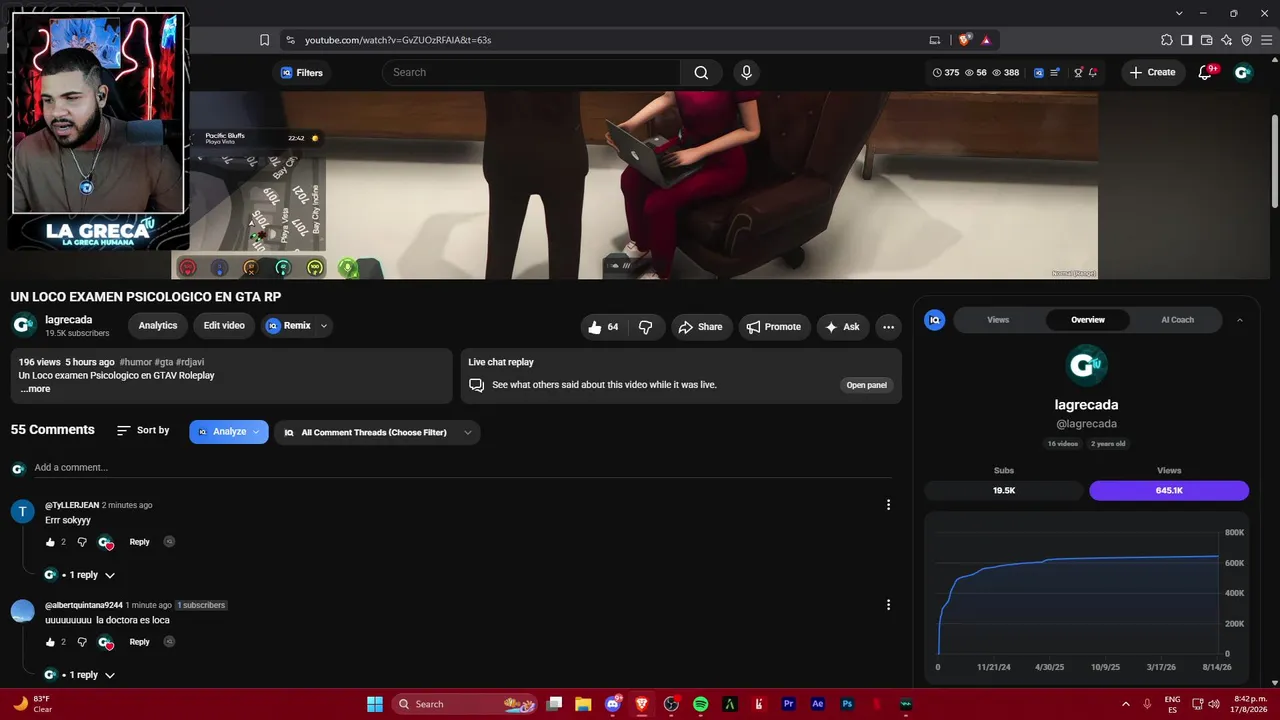
Task: Click the Edit video button
Action: click(224, 326)
